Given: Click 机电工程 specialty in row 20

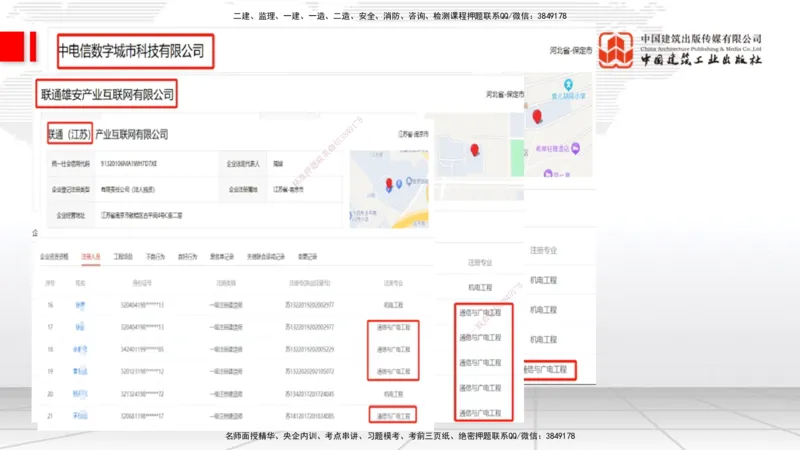Looking at the screenshot, I should pos(393,394).
